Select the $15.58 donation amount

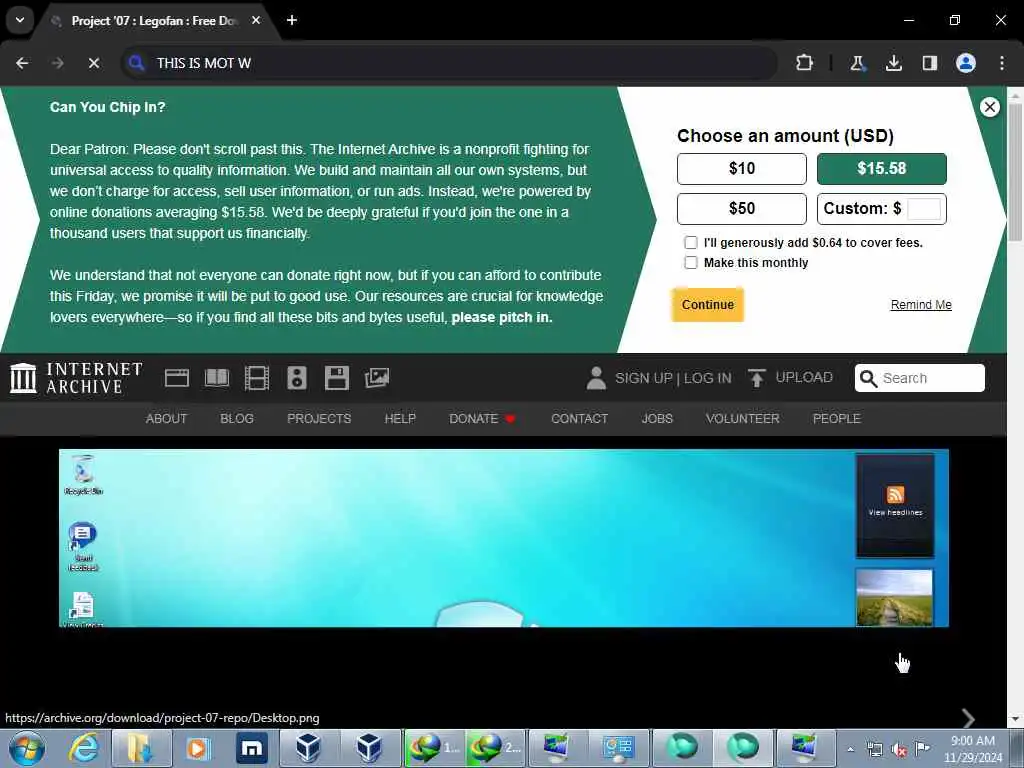click(882, 169)
